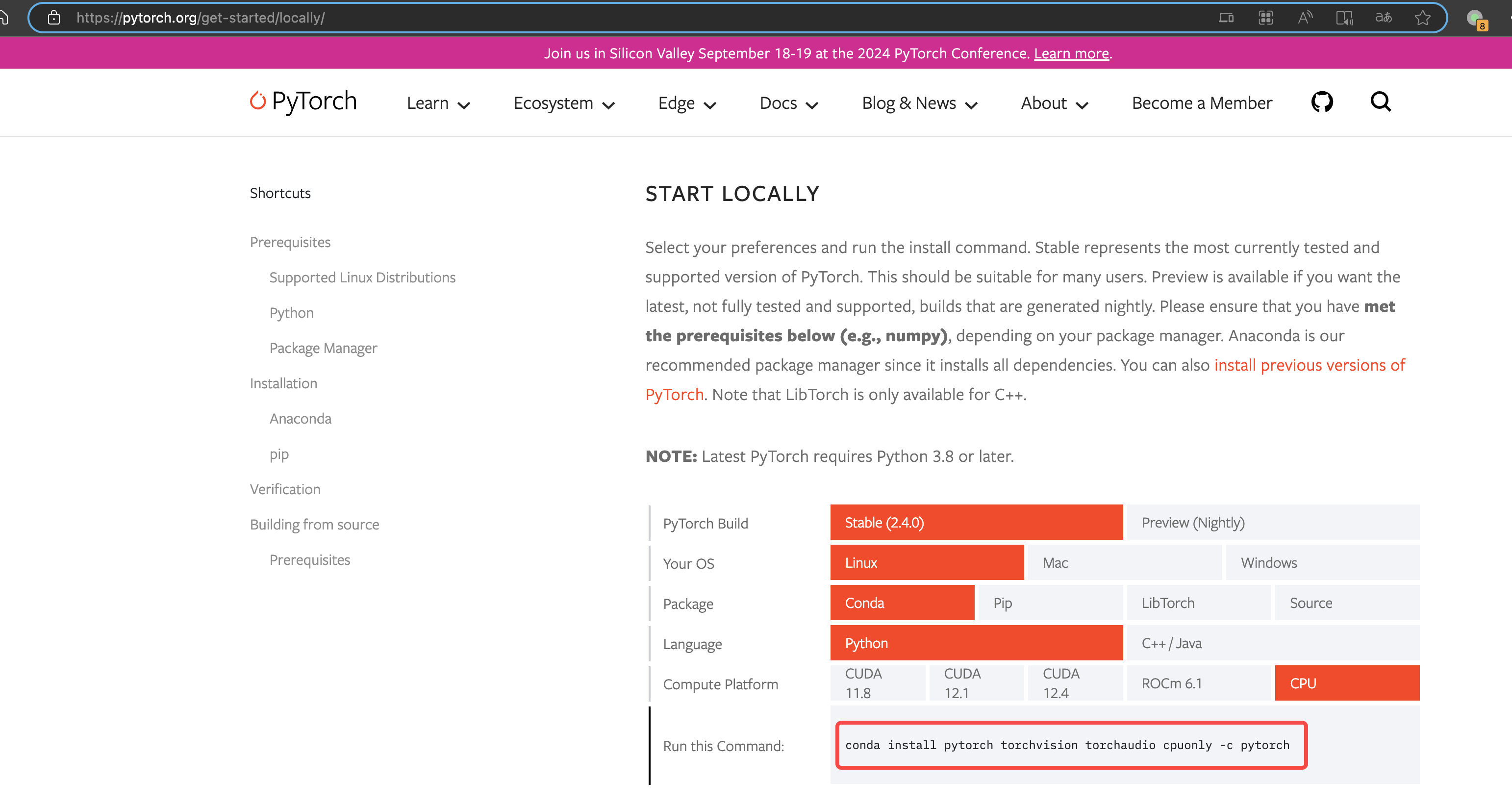
Task: Select Pip package option
Action: coord(1050,603)
